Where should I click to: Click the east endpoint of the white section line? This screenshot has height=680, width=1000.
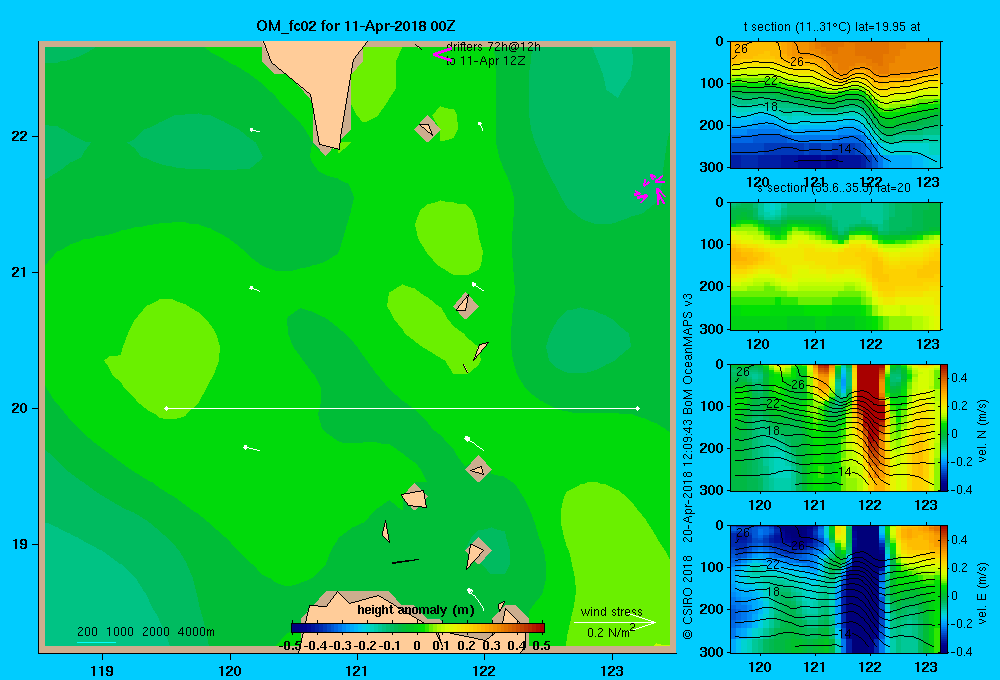(638, 408)
